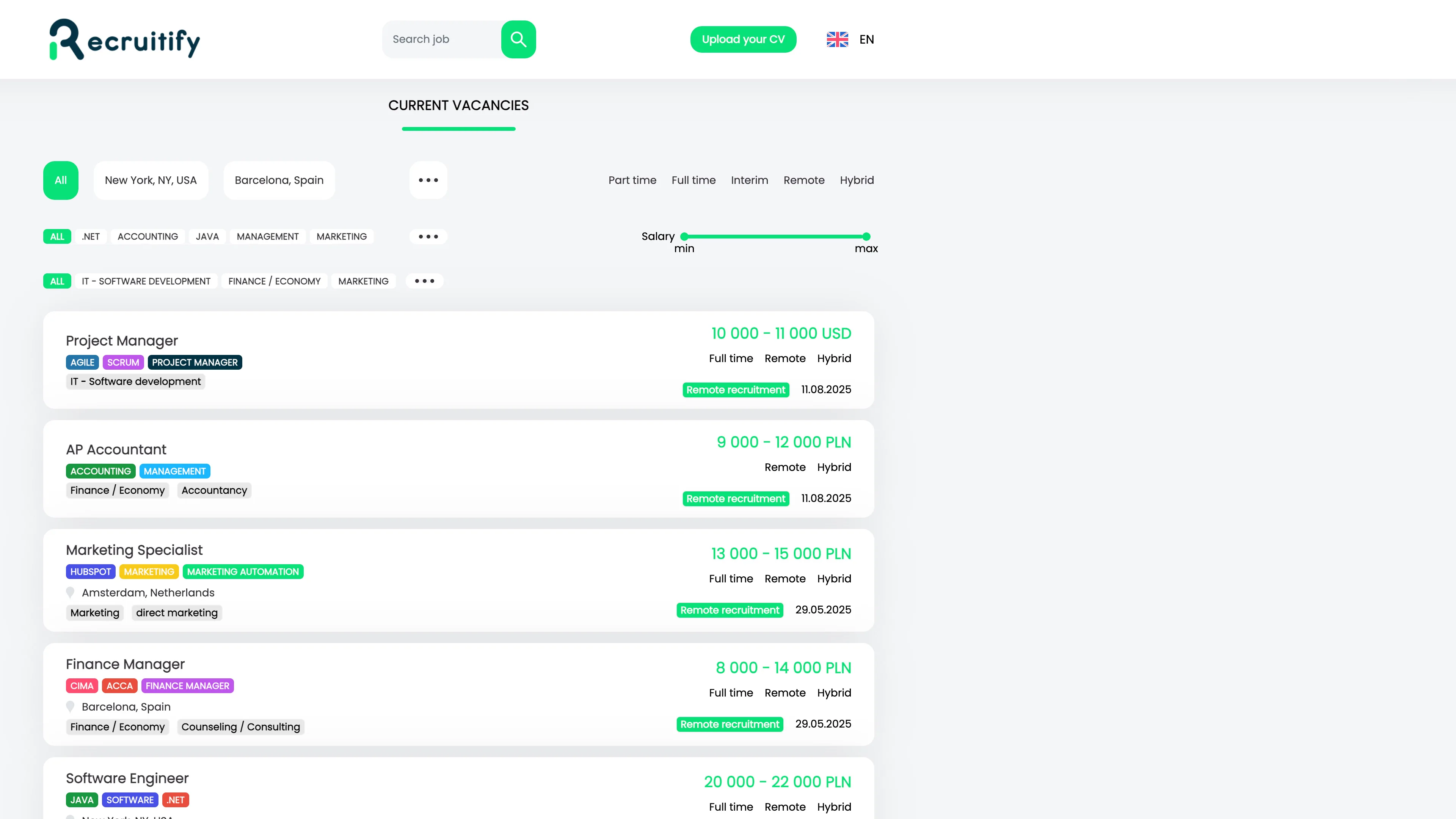Viewport: 1456px width, 819px height.
Task: Filter by the JAVA skill tag
Action: pos(207,236)
